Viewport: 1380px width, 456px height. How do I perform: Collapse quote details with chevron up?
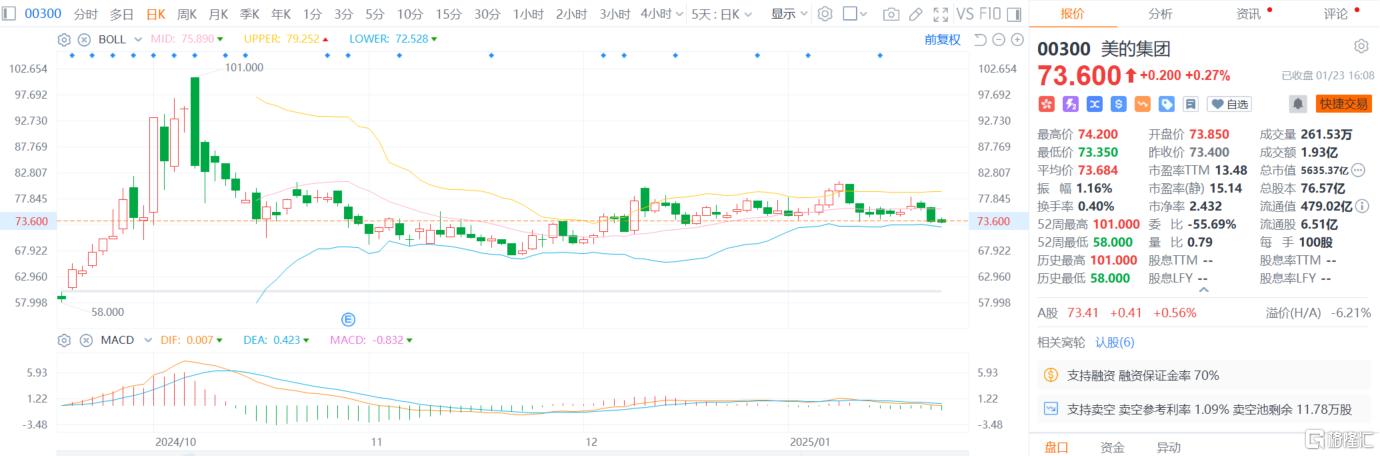point(1203,290)
